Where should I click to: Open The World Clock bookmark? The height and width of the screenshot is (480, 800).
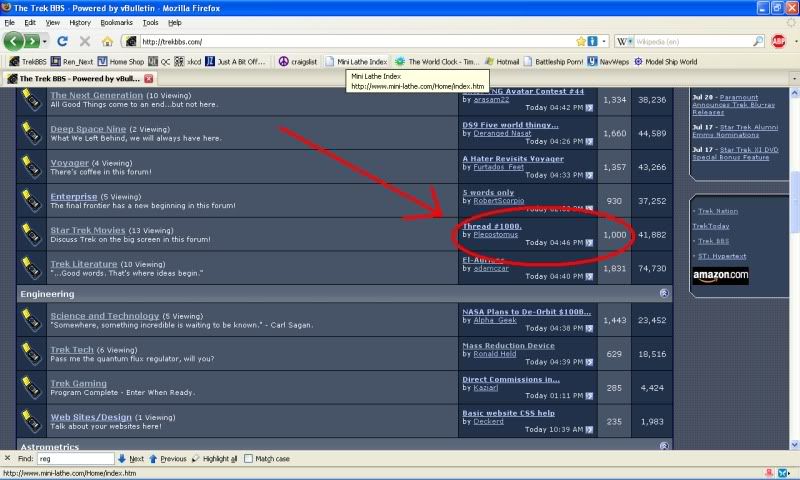pos(437,62)
